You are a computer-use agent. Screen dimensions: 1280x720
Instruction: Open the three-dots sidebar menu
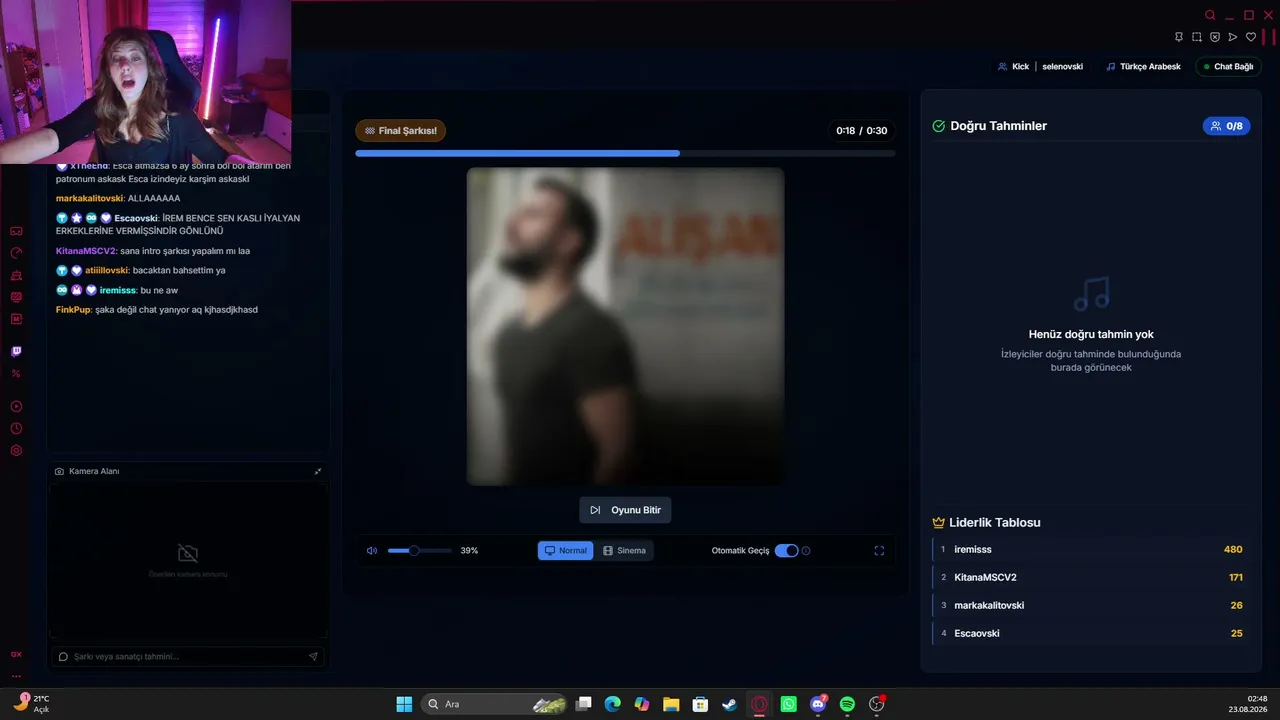16,676
